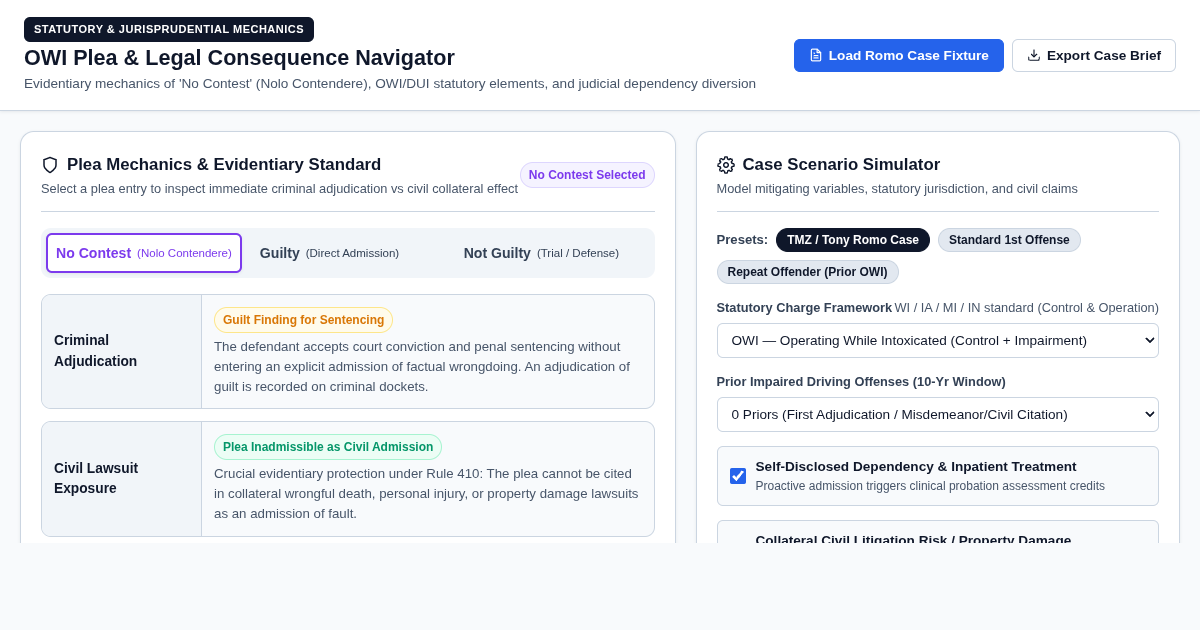Viewport: 1200px width, 630px height.
Task: Click the Proactive admission triggers clinical probation text
Action: tap(930, 486)
